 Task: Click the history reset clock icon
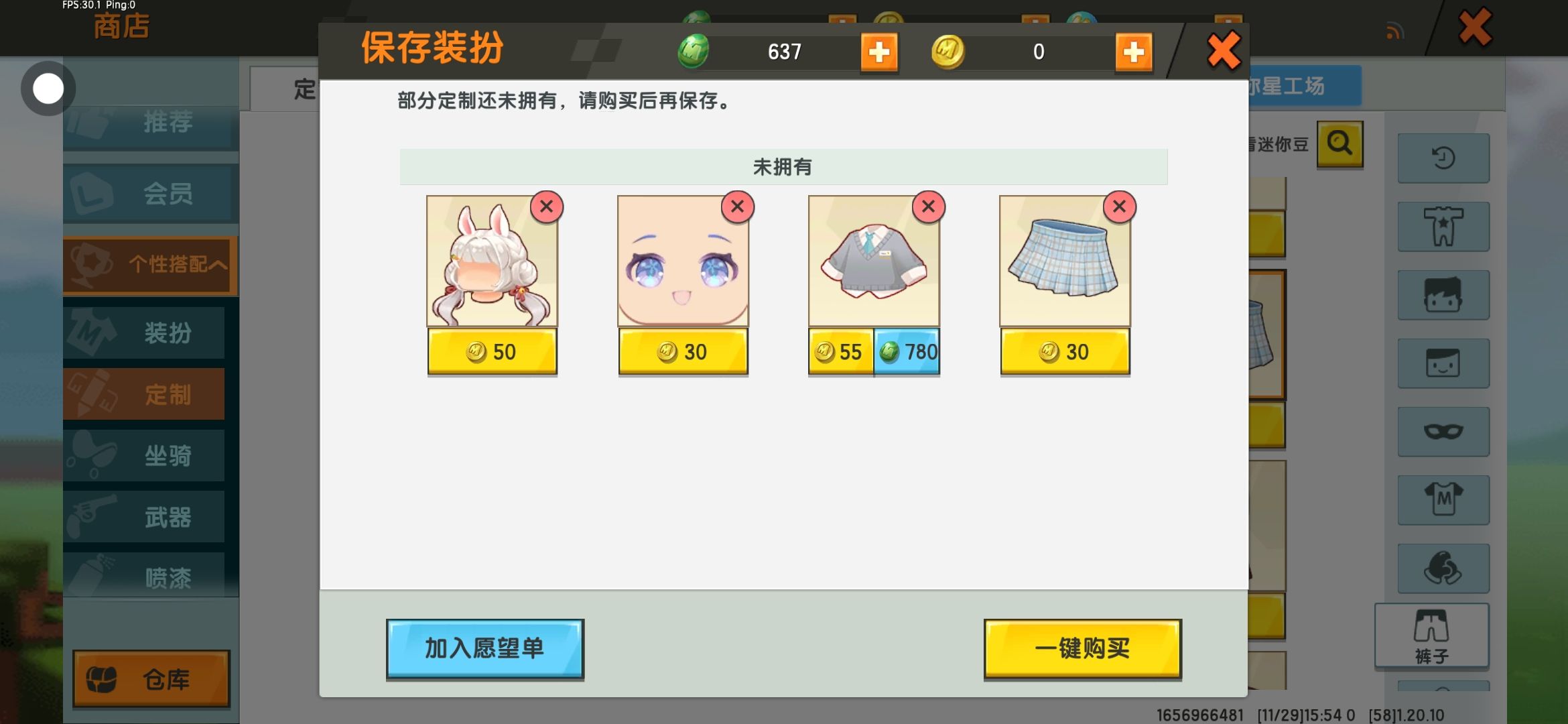click(x=1443, y=158)
